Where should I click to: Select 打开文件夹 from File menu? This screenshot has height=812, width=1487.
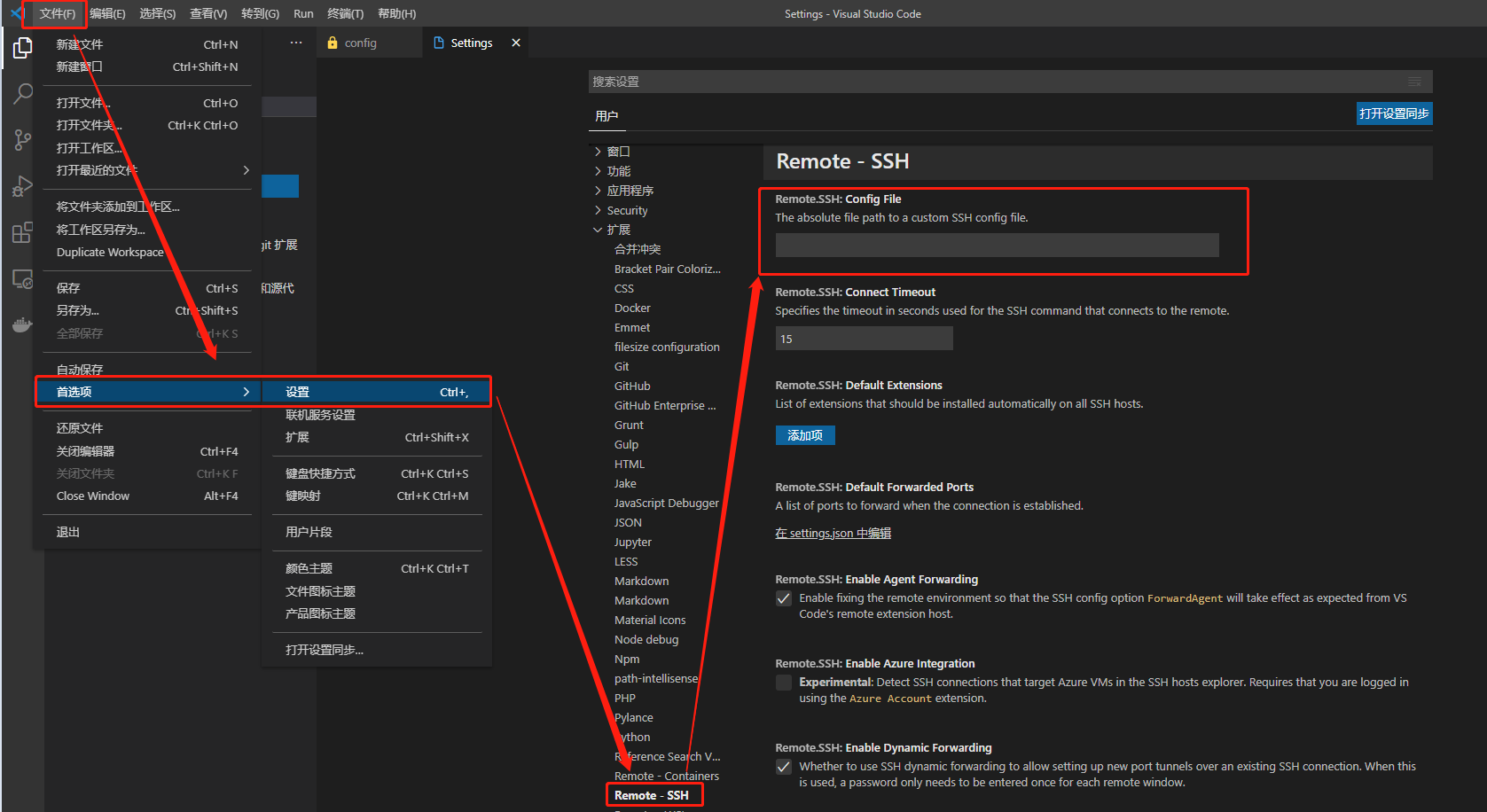pyautogui.click(x=147, y=125)
